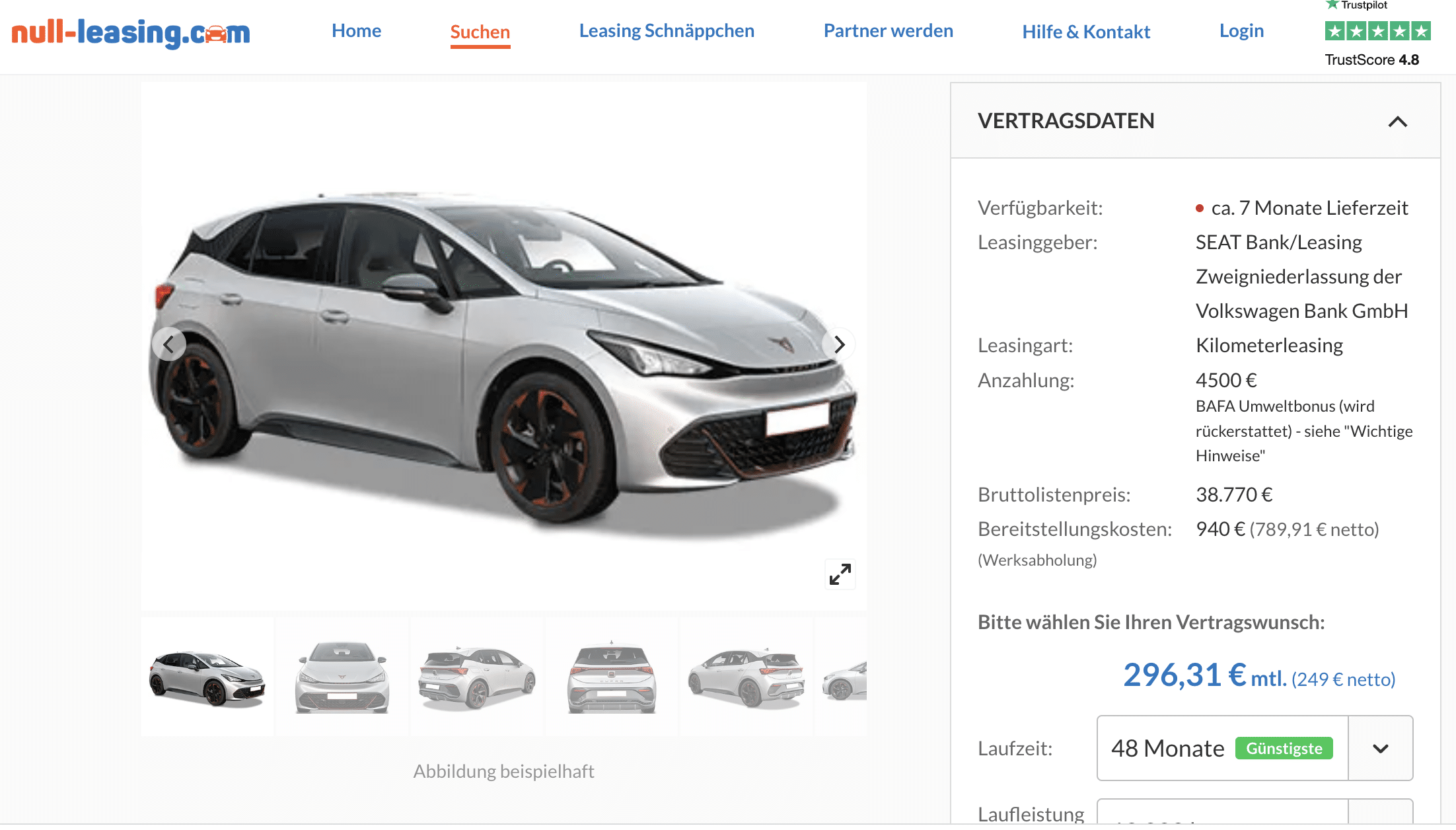Show next car image arrow
This screenshot has width=1456, height=830.
tap(839, 344)
